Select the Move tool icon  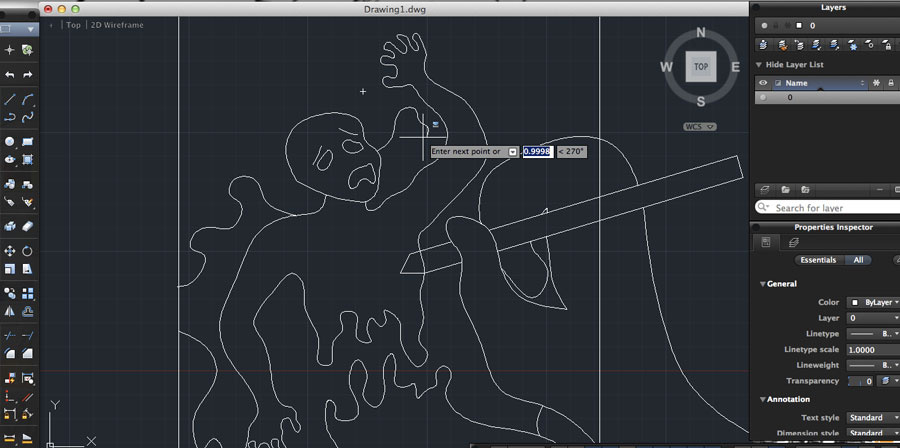[10, 251]
